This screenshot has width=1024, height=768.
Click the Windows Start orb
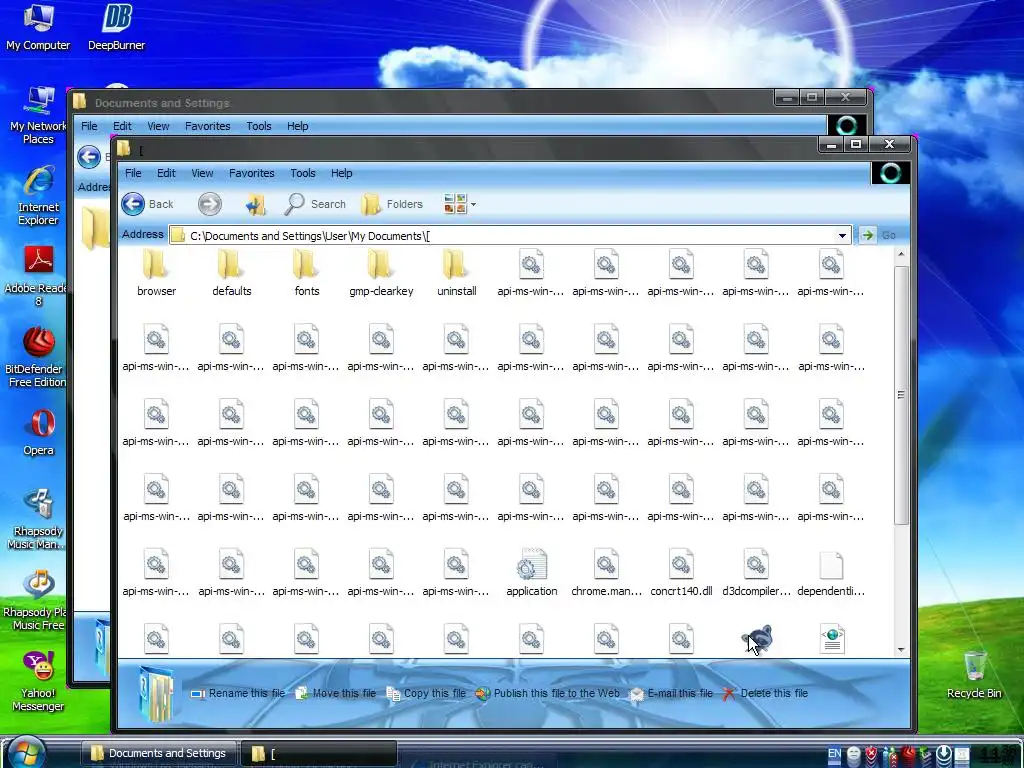click(26, 751)
